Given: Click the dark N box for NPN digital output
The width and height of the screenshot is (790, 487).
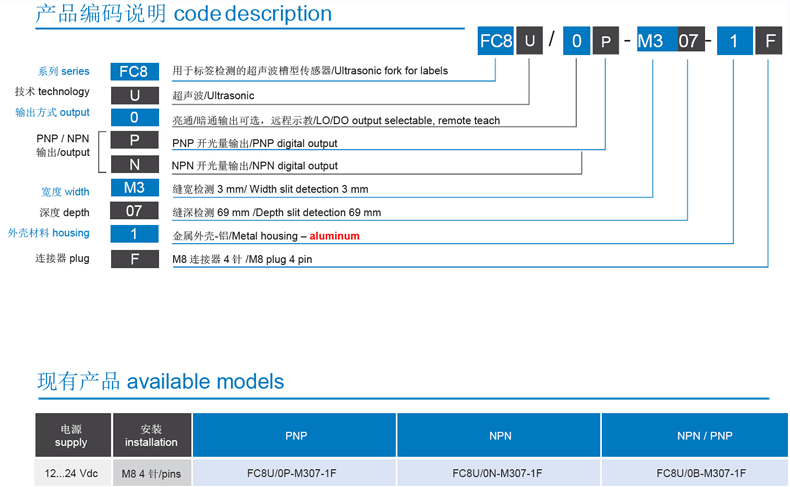Looking at the screenshot, I should pos(134,165).
